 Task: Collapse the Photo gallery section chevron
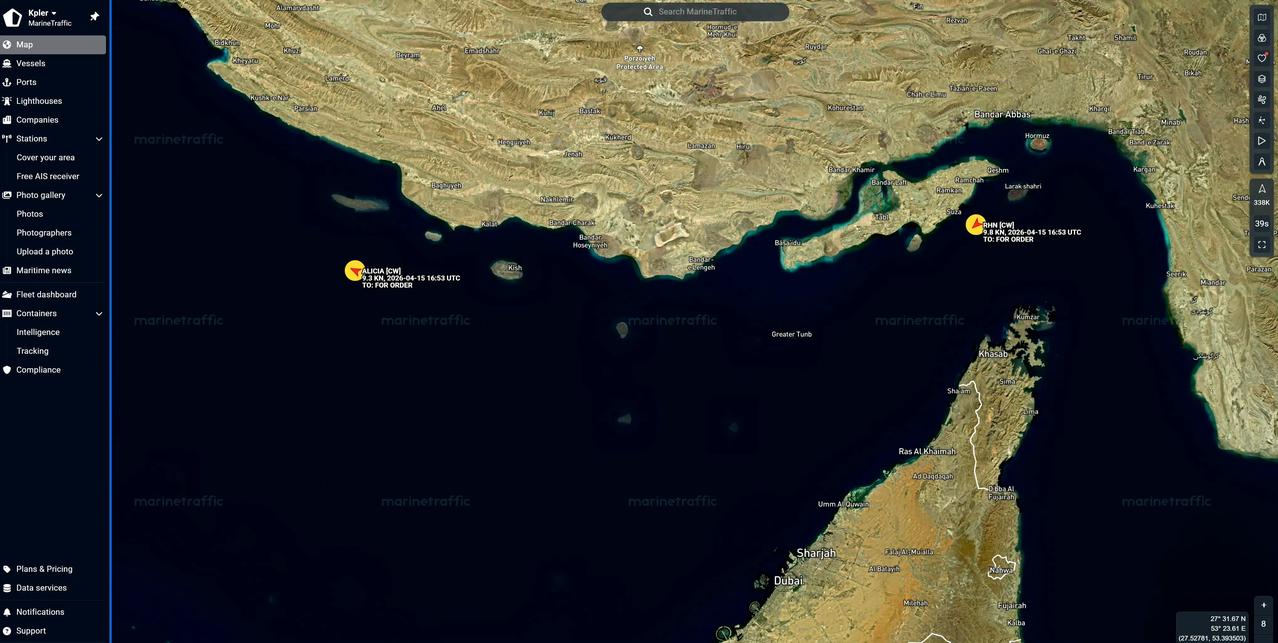99,195
